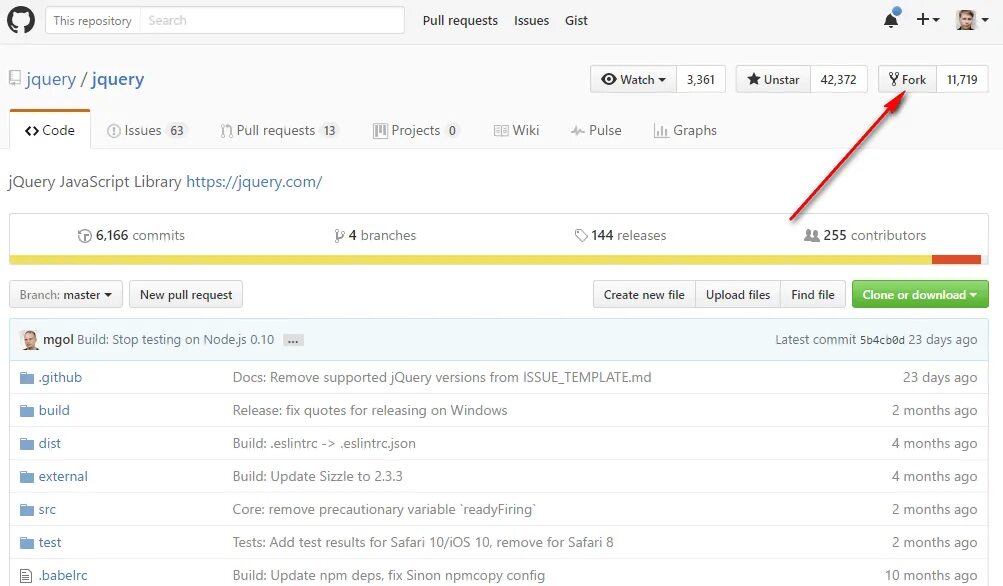Viewport: 1003px width, 586px height.
Task: Open the jquery owner link
Action: (x=51, y=79)
